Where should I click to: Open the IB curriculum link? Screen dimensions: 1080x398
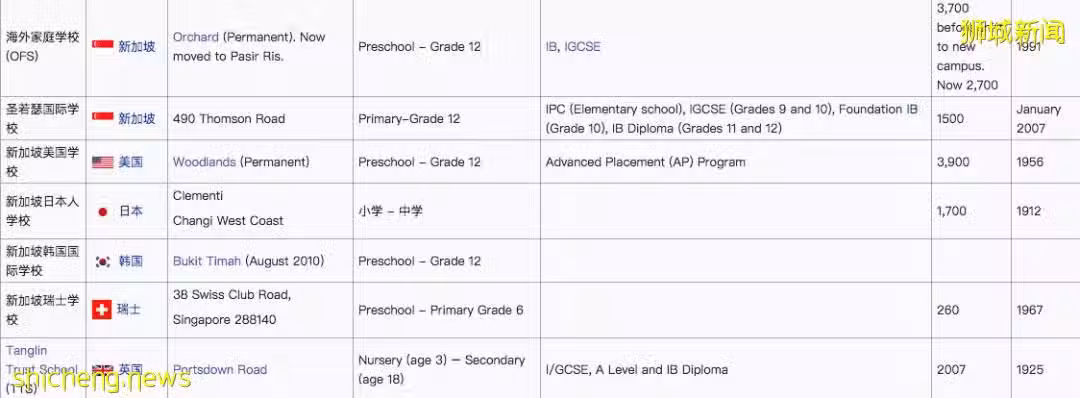[x=552, y=47]
